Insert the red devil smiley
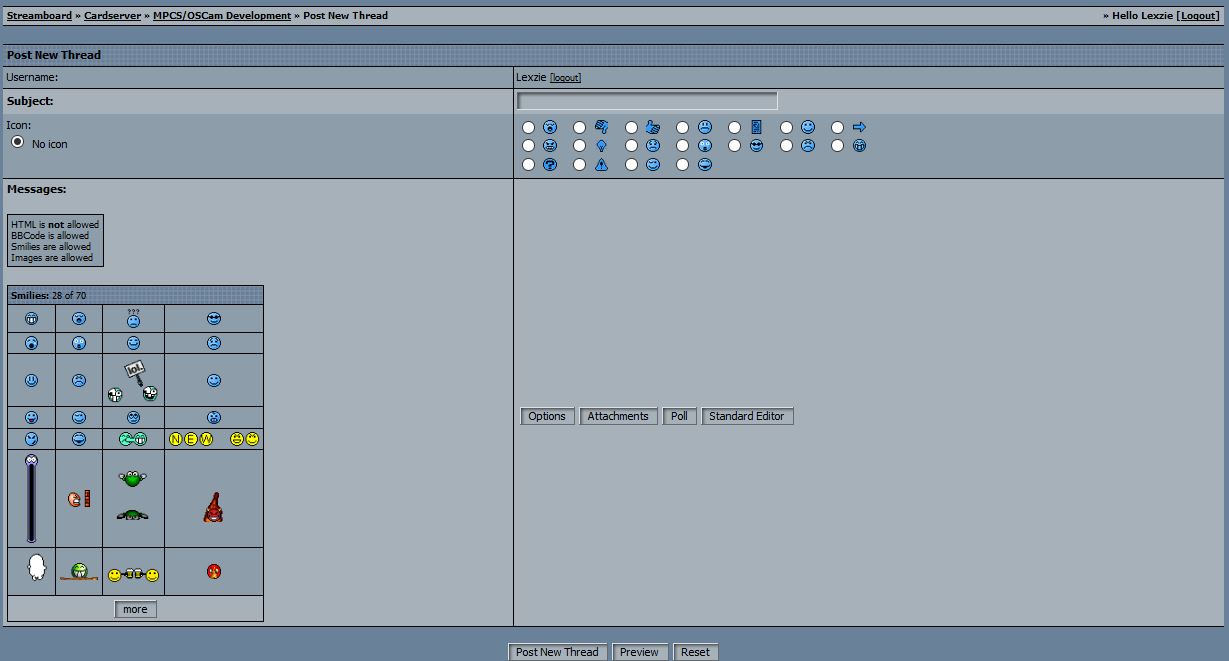 (x=213, y=508)
